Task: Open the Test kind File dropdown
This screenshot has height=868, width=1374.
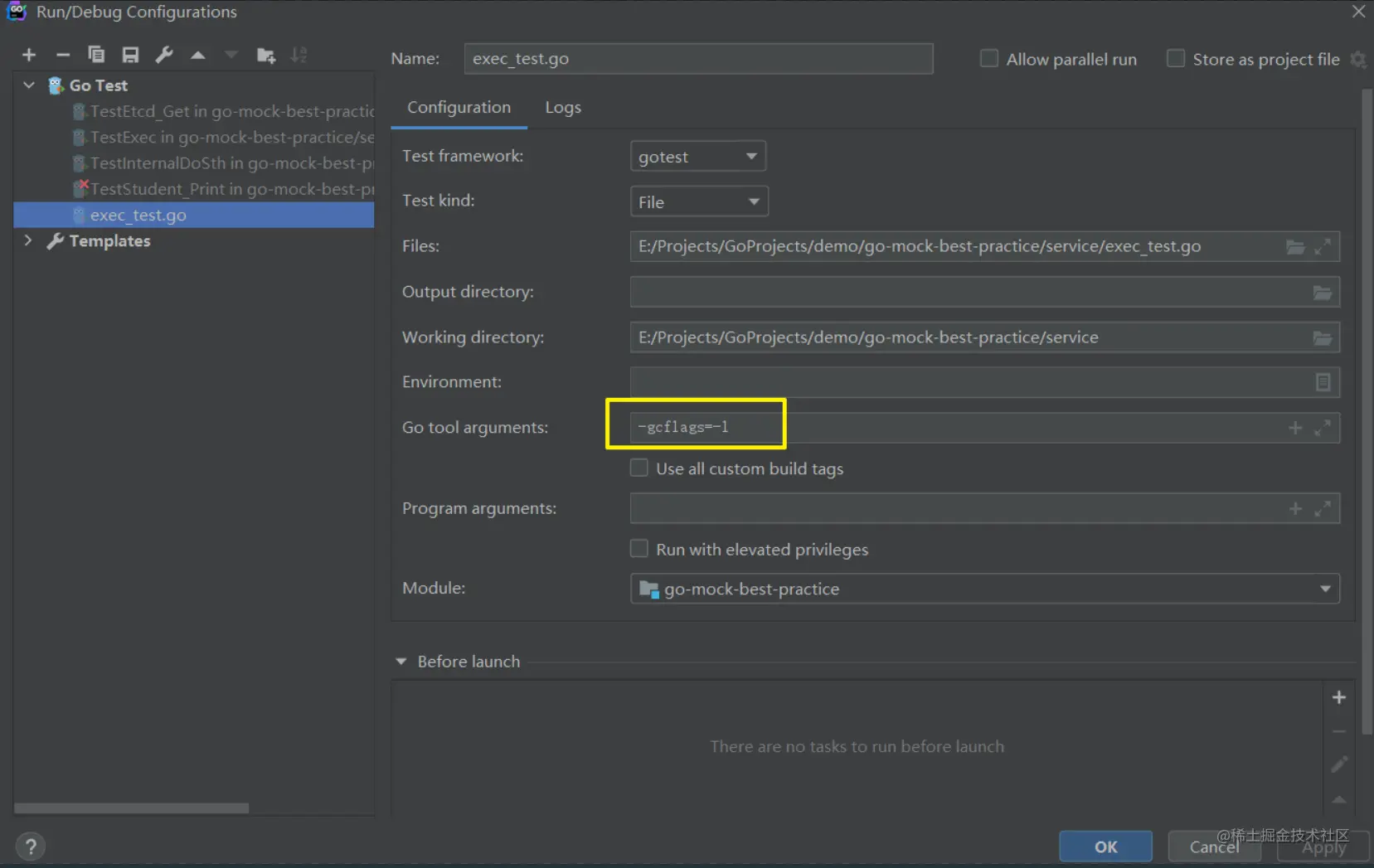Action: pos(699,201)
